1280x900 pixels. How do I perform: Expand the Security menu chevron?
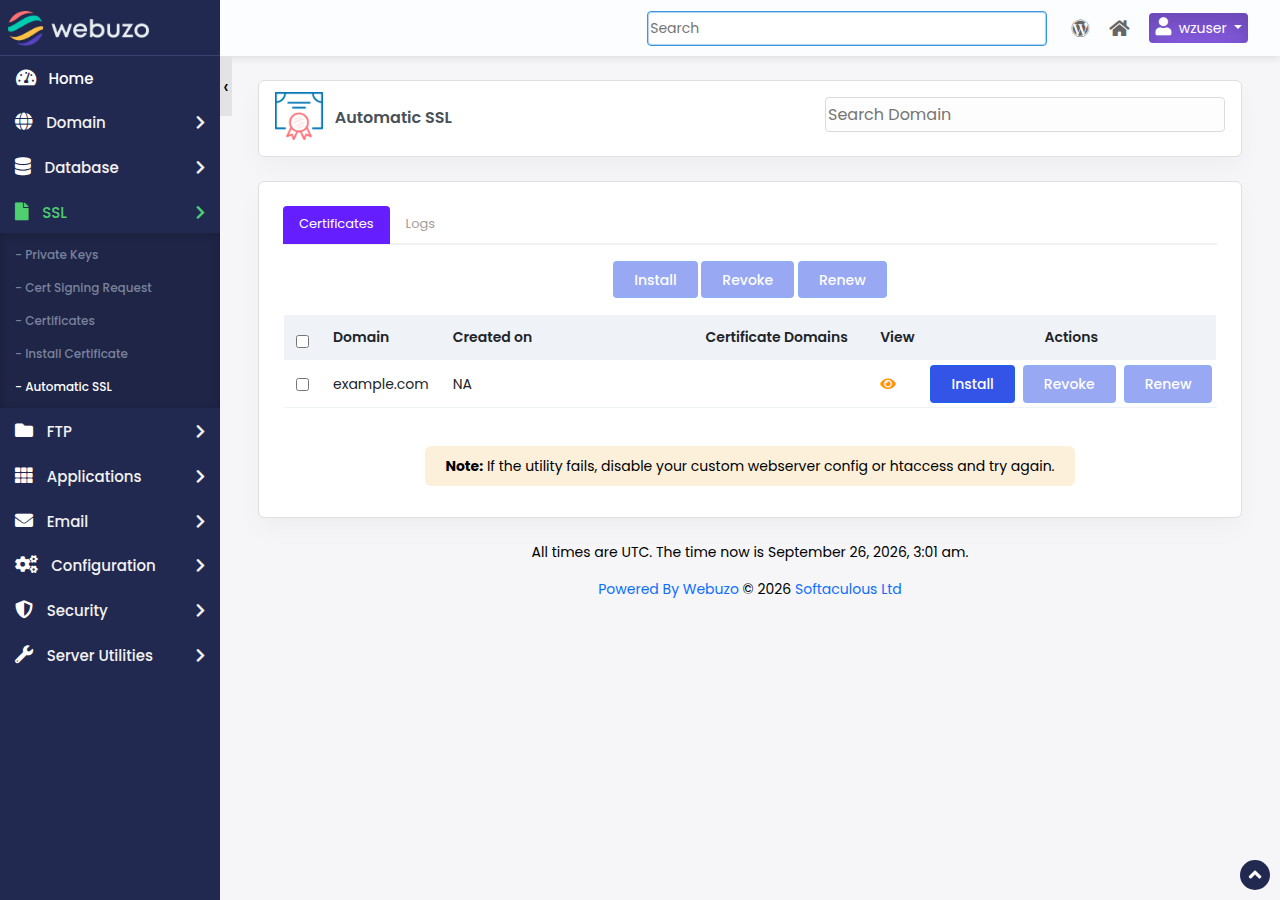pos(200,610)
